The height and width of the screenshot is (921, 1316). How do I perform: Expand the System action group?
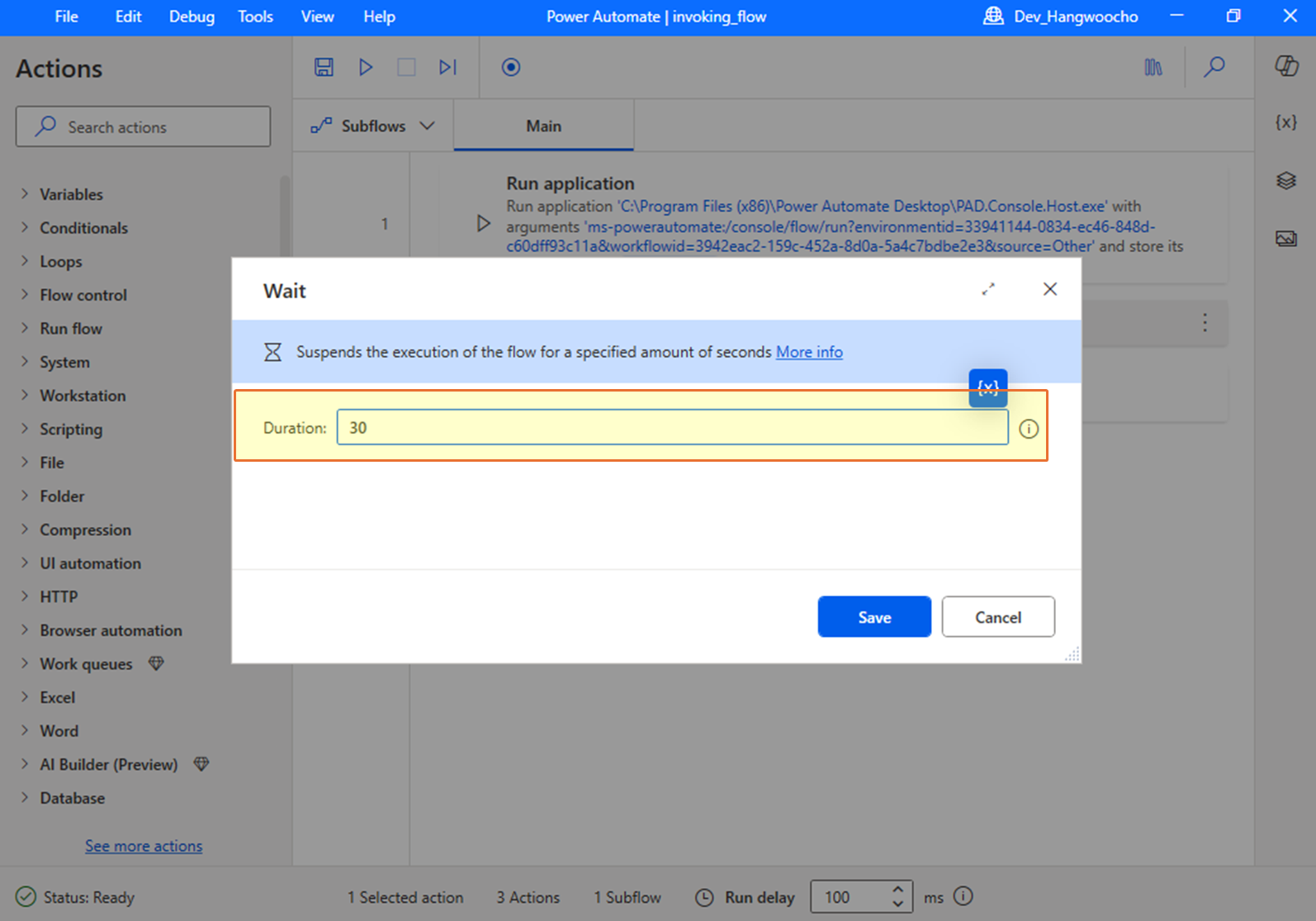pyautogui.click(x=25, y=362)
